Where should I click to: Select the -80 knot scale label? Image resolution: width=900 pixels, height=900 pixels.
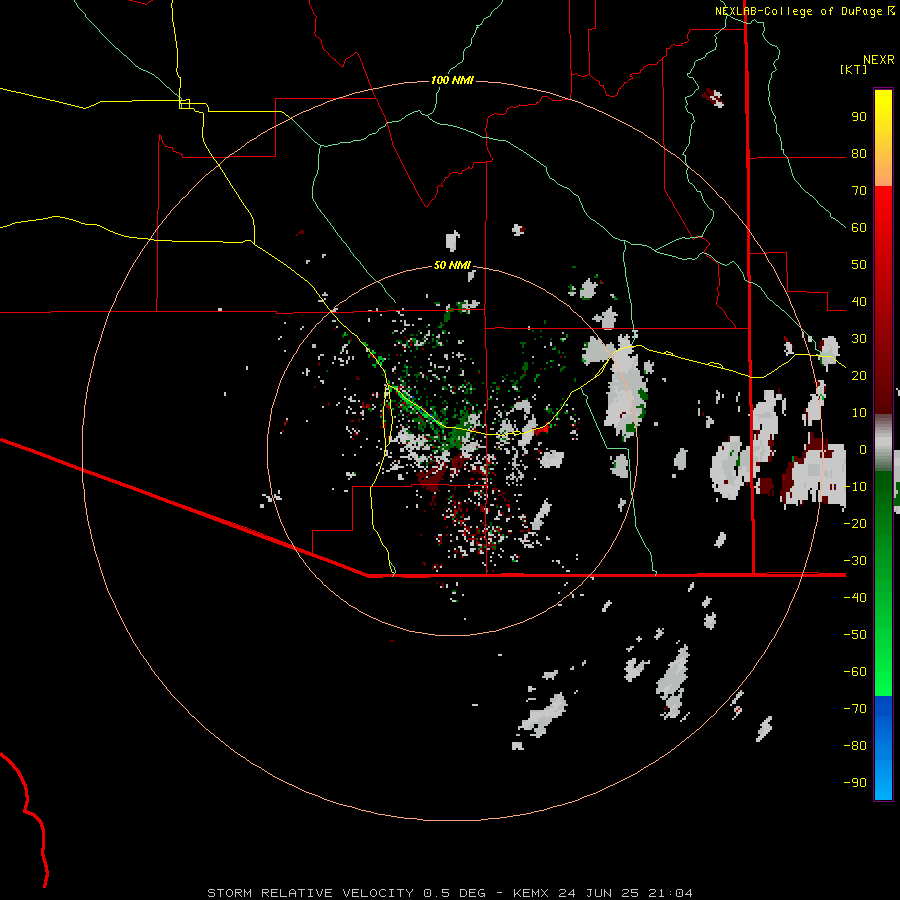point(855,746)
